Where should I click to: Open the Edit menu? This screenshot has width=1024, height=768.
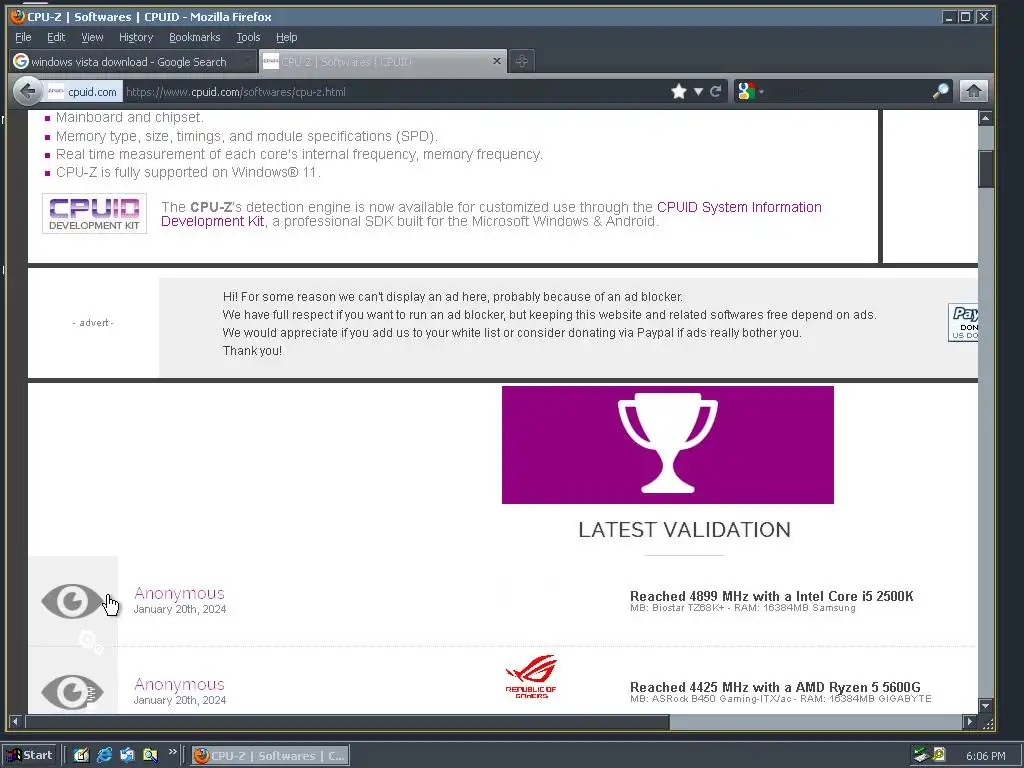(x=56, y=37)
